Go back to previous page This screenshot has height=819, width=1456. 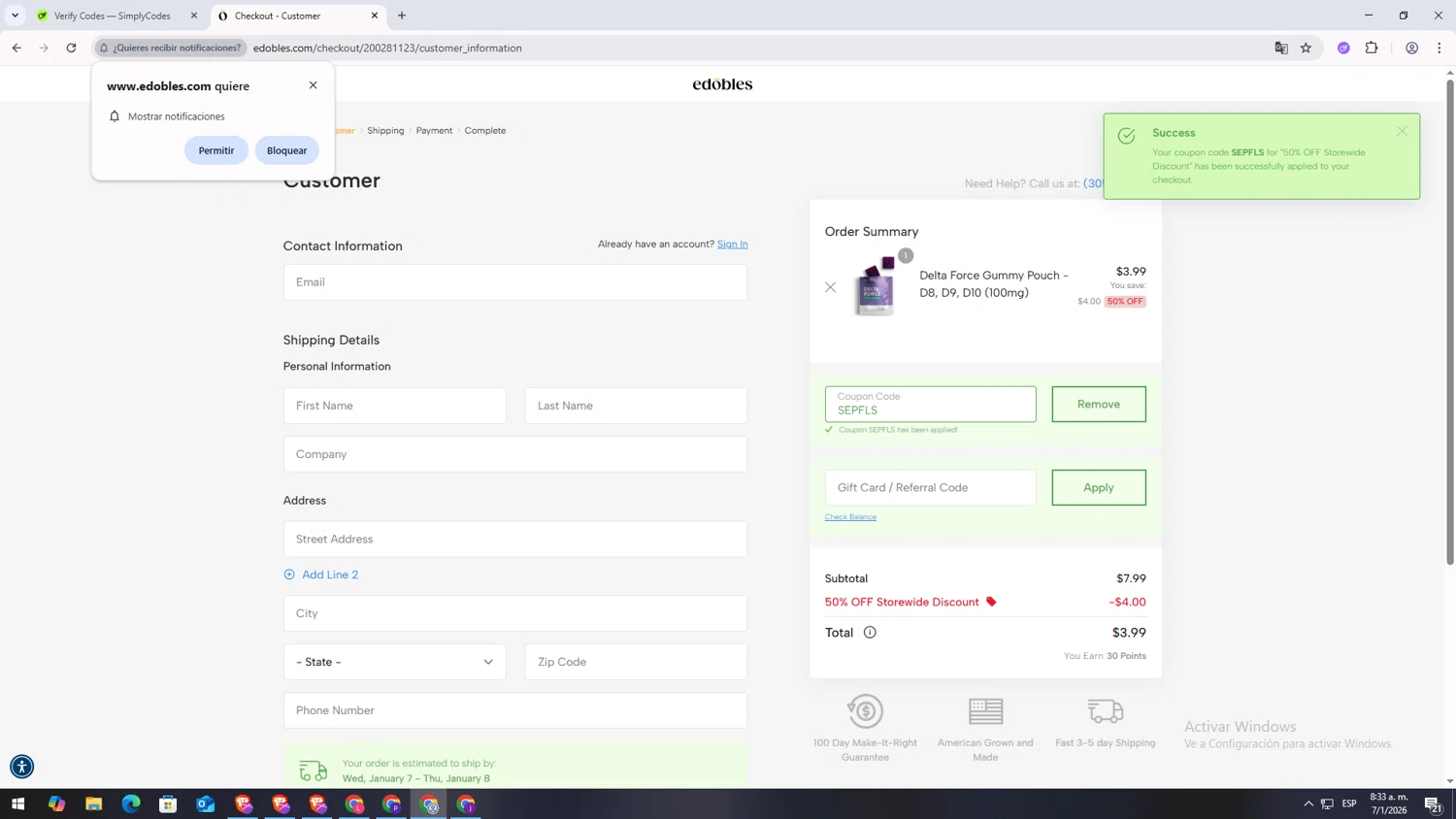17,48
